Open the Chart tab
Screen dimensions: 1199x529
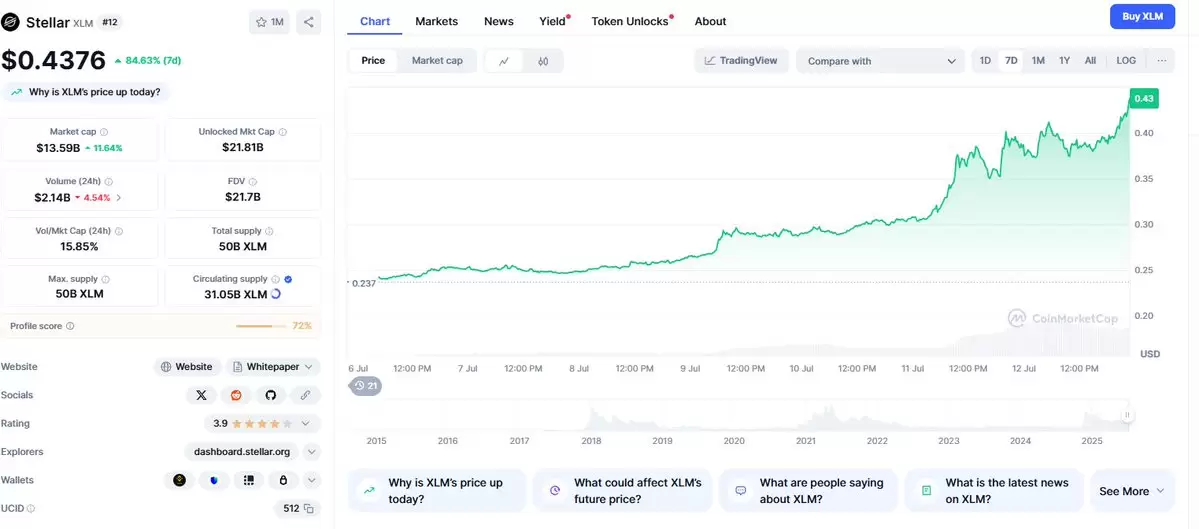click(375, 21)
